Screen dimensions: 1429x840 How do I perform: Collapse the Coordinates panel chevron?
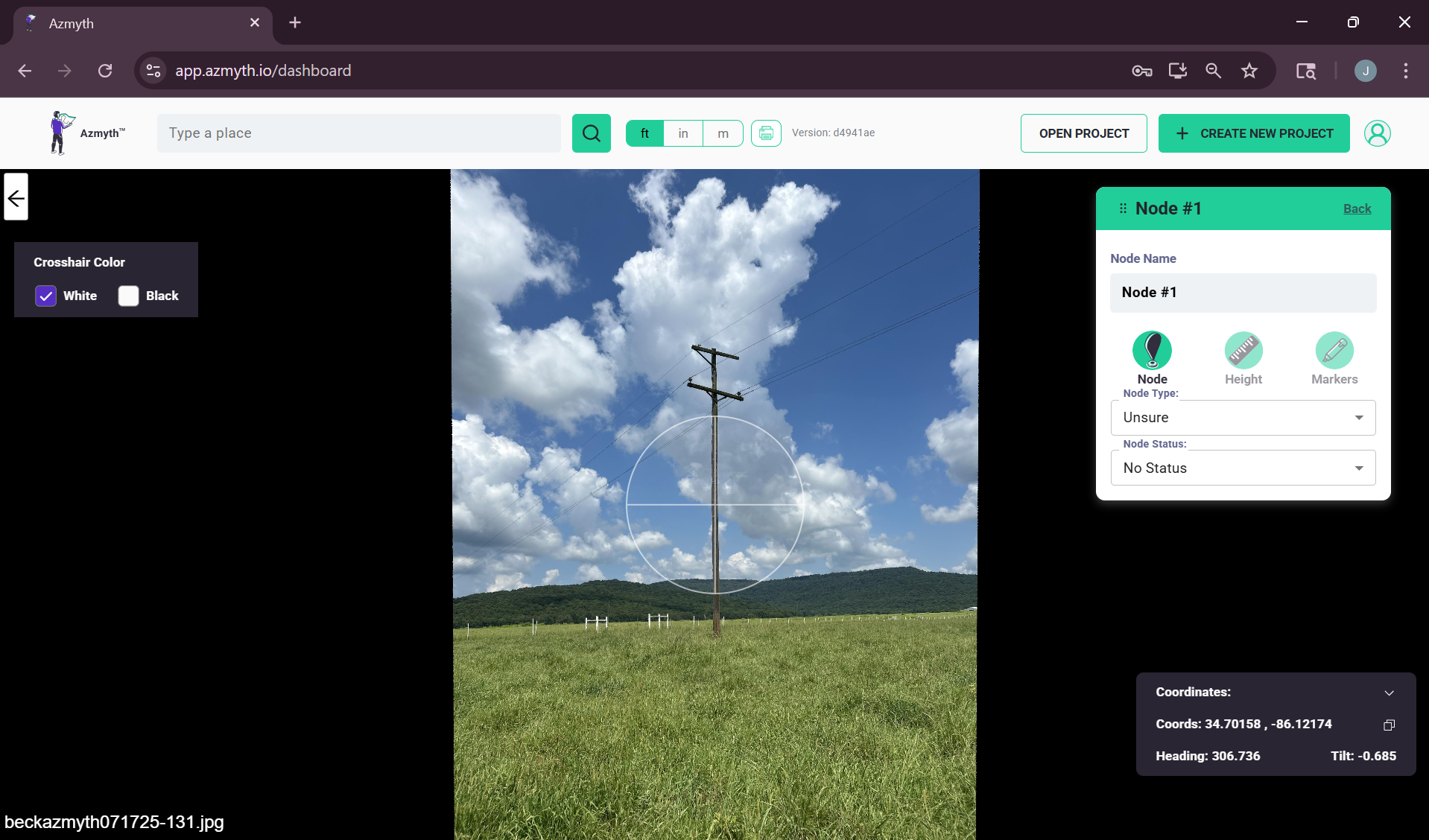[1389, 693]
